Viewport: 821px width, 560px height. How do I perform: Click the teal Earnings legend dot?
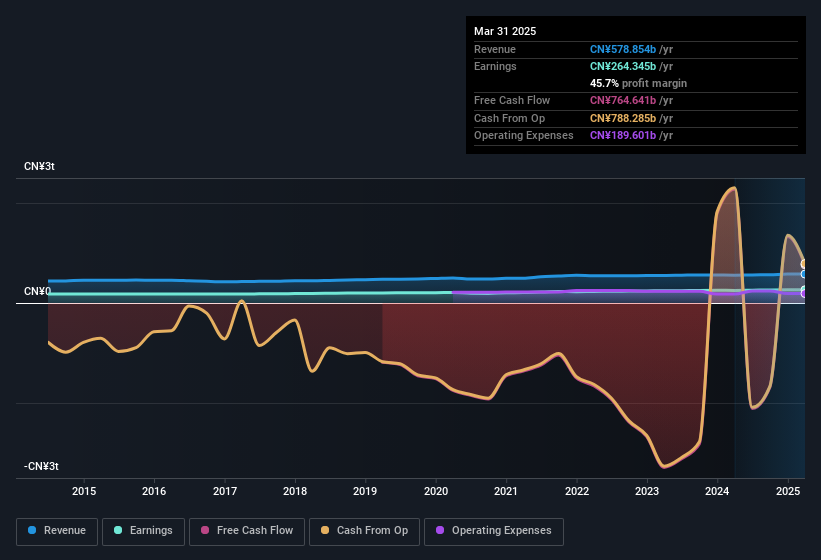click(118, 530)
